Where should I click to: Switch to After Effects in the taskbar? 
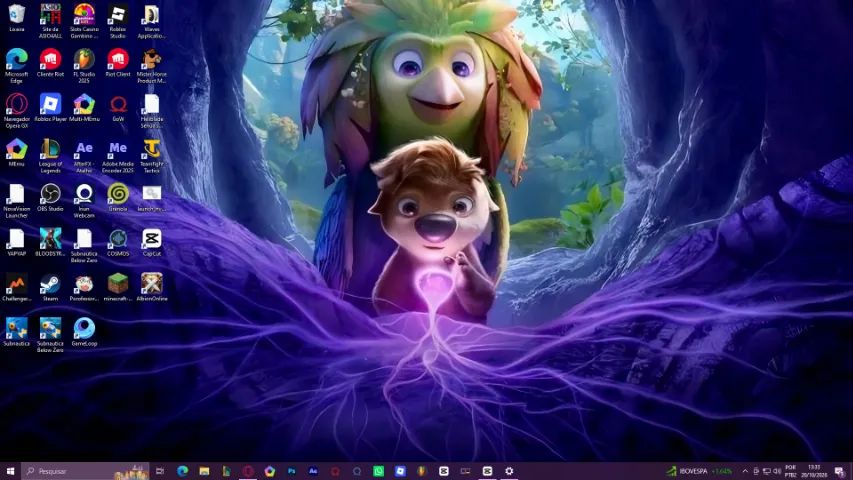tap(313, 471)
